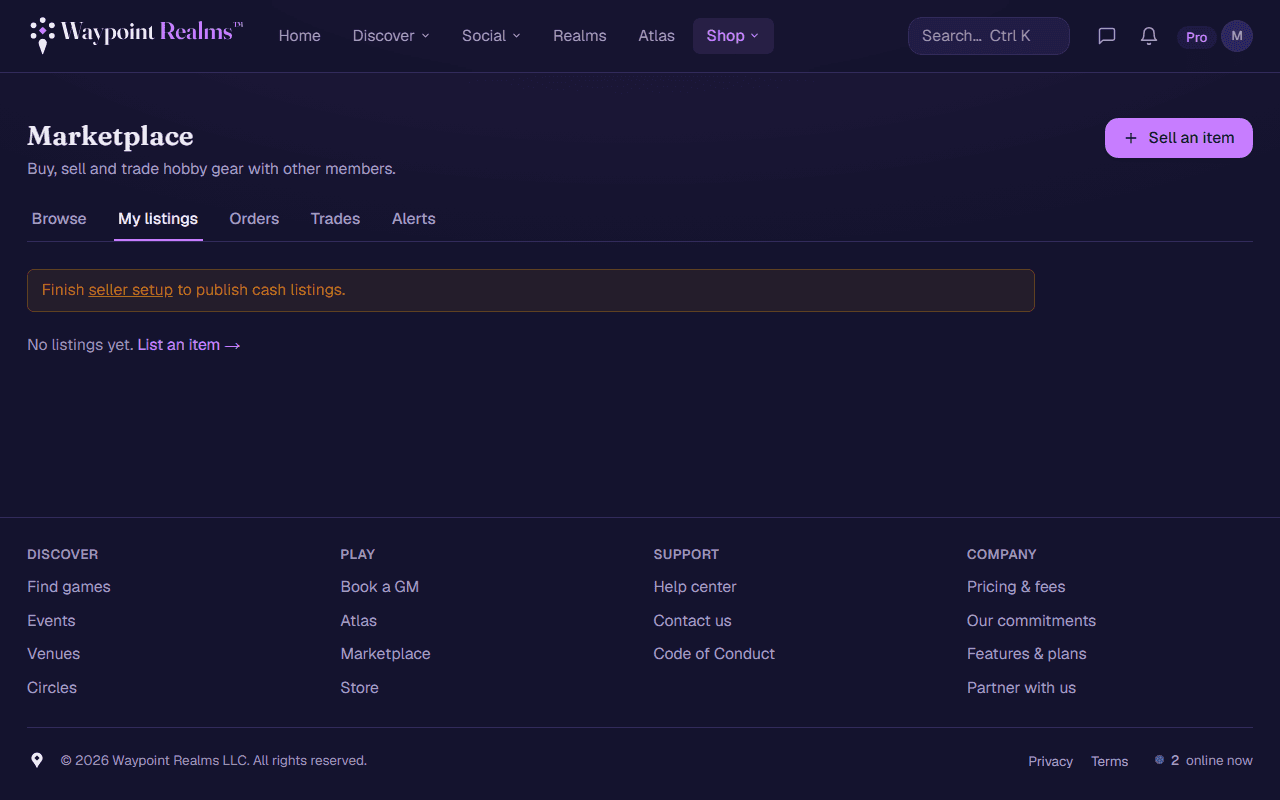Open Our commitments link
This screenshot has width=1280, height=800.
tap(1031, 621)
